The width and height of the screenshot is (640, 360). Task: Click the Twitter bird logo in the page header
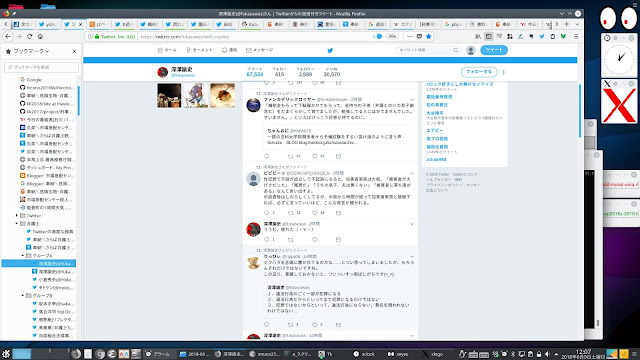point(330,50)
